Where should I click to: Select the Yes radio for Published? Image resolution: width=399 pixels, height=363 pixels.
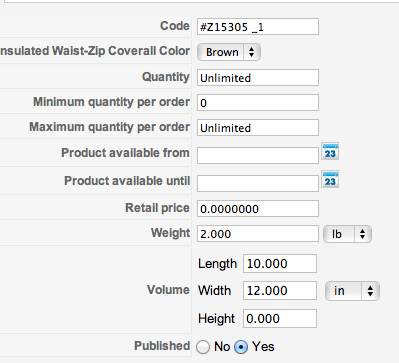click(241, 347)
